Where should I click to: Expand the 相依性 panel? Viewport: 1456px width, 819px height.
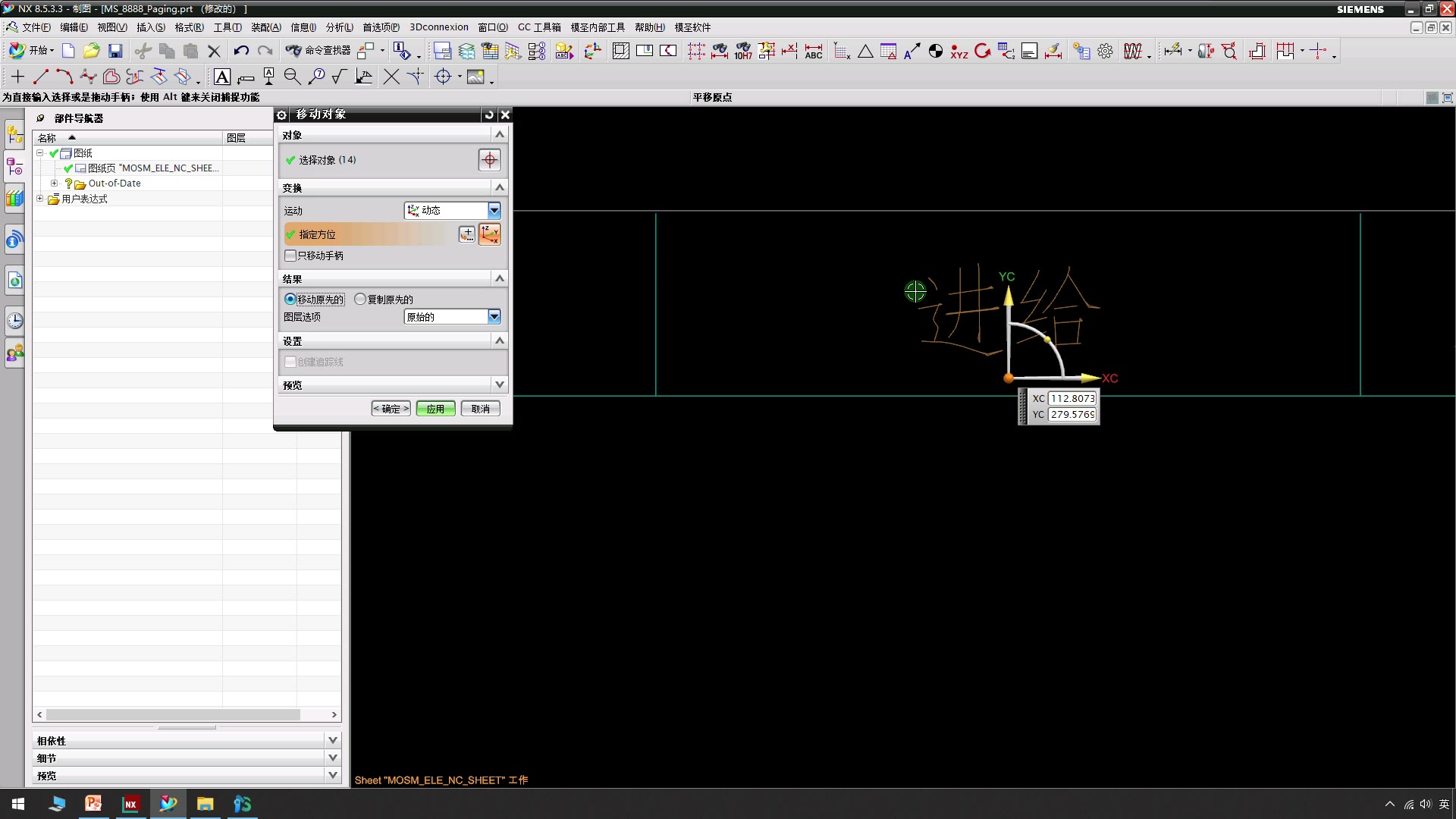[332, 740]
